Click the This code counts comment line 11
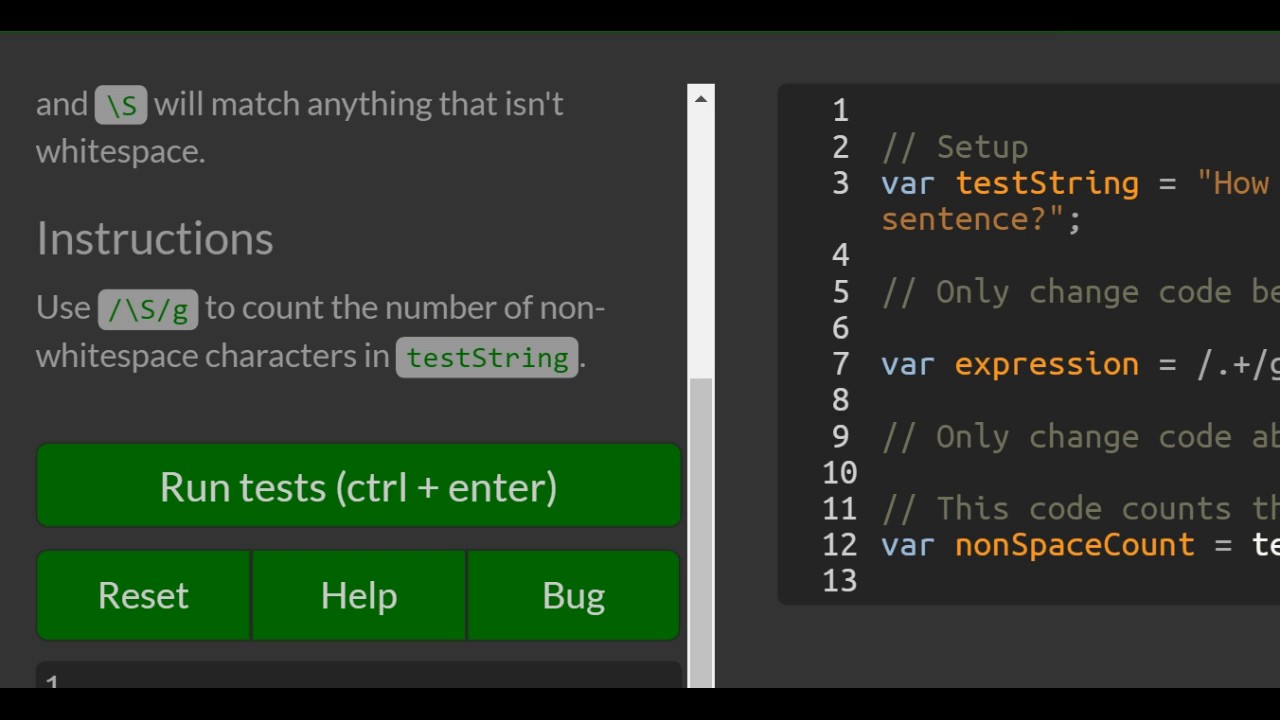This screenshot has width=1280, height=720. 1080,508
